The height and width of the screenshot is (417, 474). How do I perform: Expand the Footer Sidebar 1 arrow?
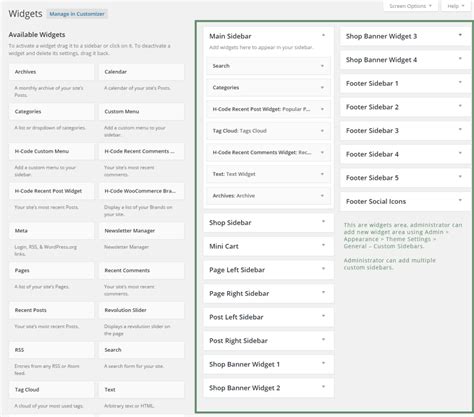click(x=460, y=82)
